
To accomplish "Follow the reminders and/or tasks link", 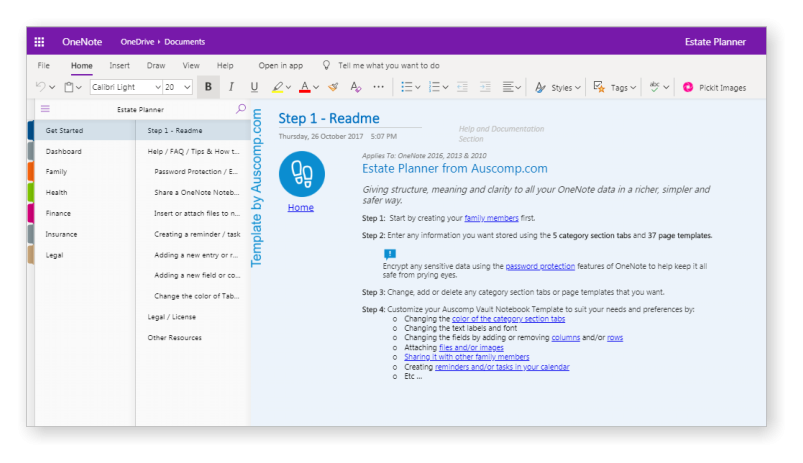I will point(502,367).
